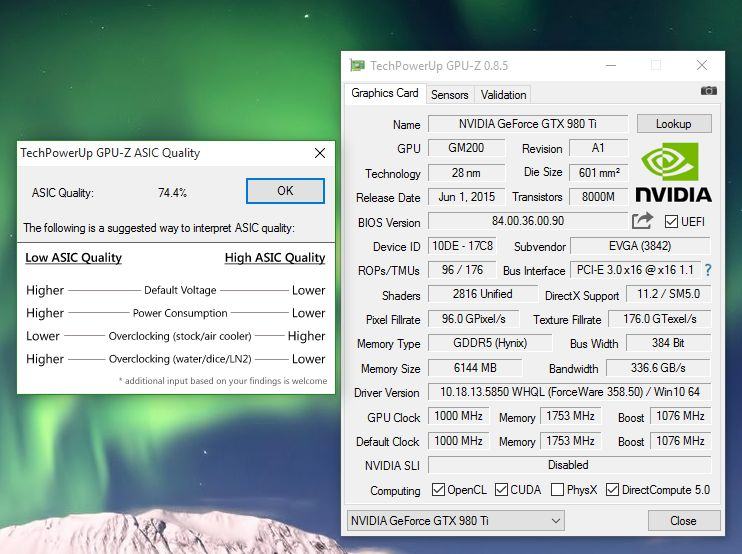Image resolution: width=742 pixels, height=554 pixels.
Task: Click the BIOS share/export arrow icon
Action: point(642,221)
